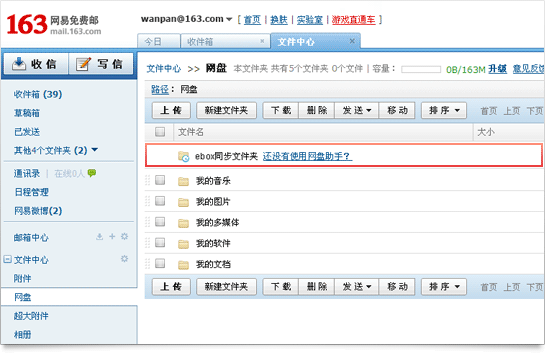Click plus icon beside 邮箱中心
The width and height of the screenshot is (545, 360).
112,237
